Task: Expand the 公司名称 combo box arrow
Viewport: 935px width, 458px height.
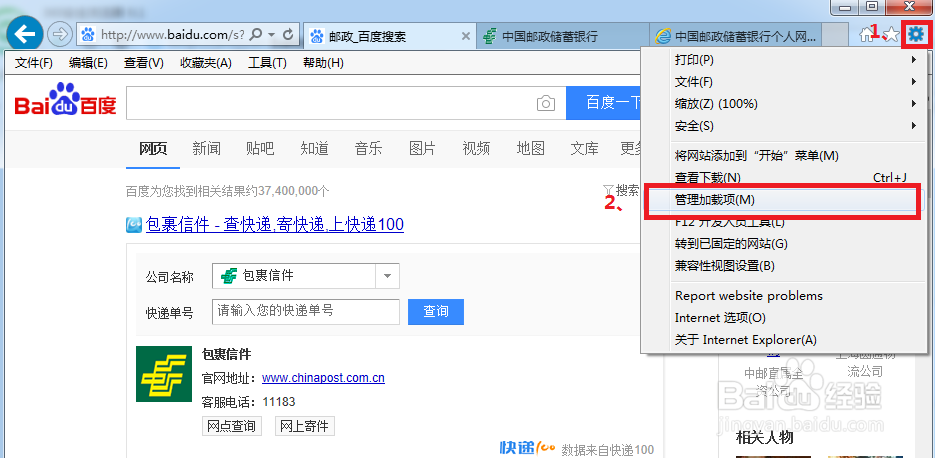Action: tap(387, 276)
